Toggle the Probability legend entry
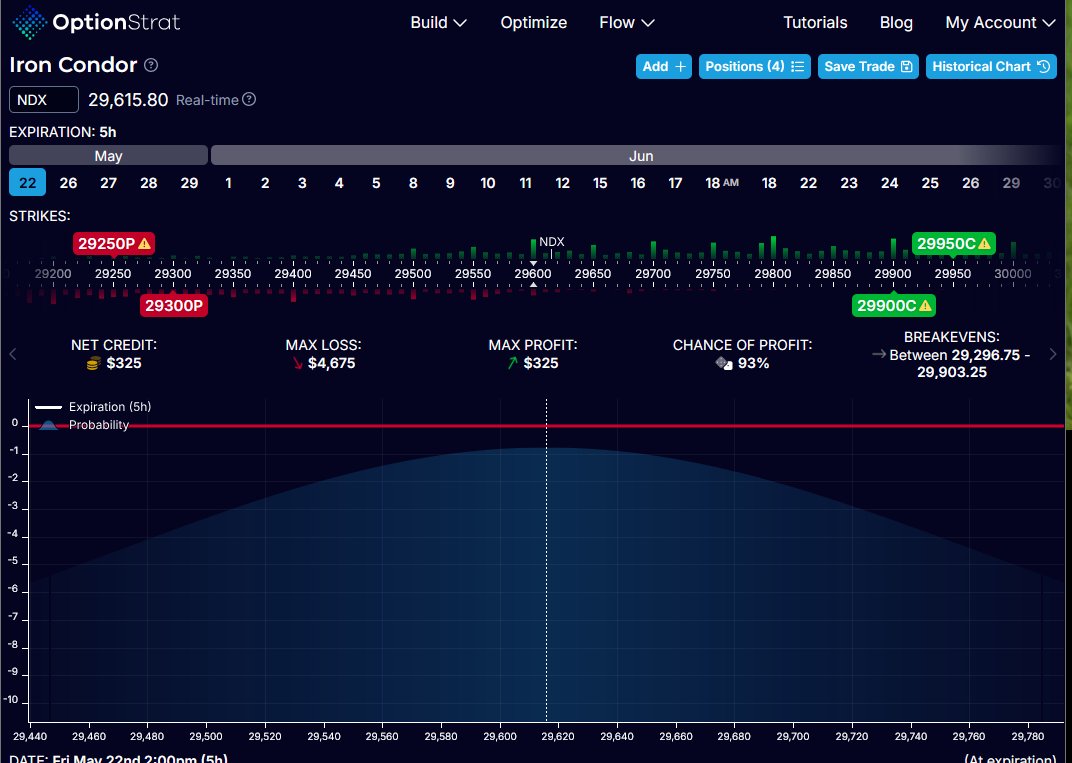This screenshot has width=1072, height=763. pos(83,425)
